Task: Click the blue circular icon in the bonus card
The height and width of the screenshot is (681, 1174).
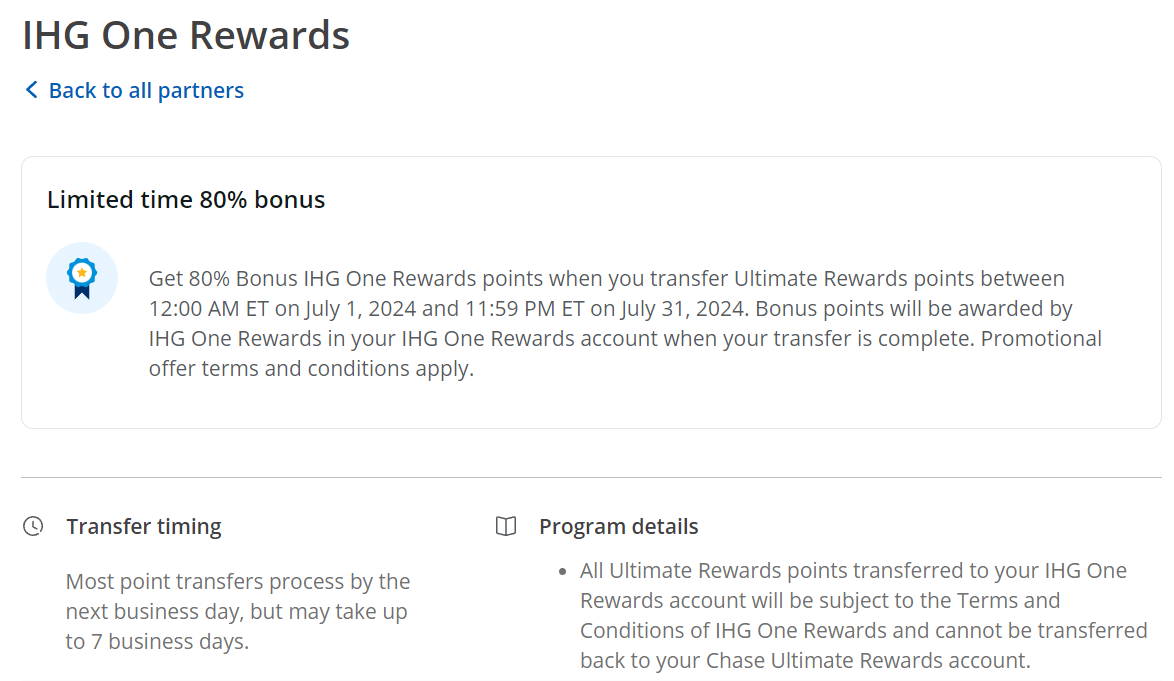Action: point(81,277)
